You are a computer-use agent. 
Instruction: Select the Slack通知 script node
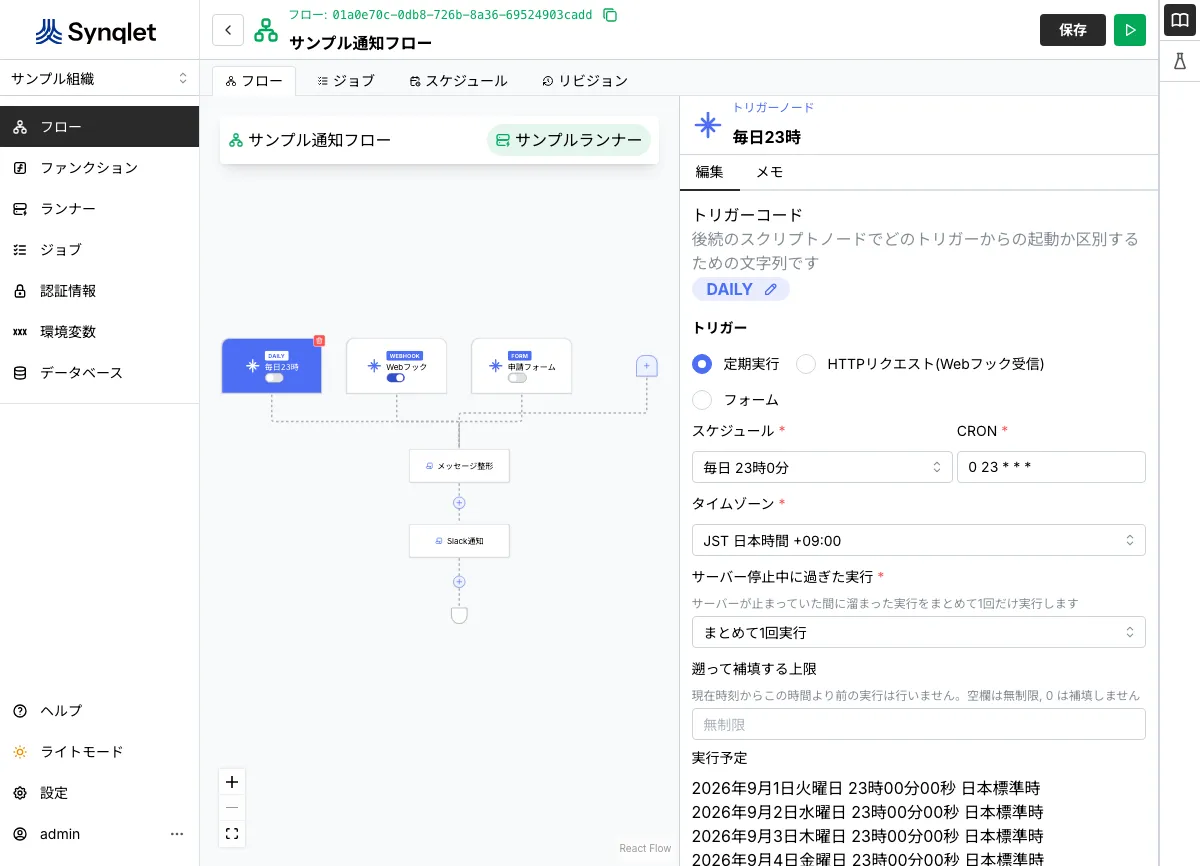coord(459,541)
